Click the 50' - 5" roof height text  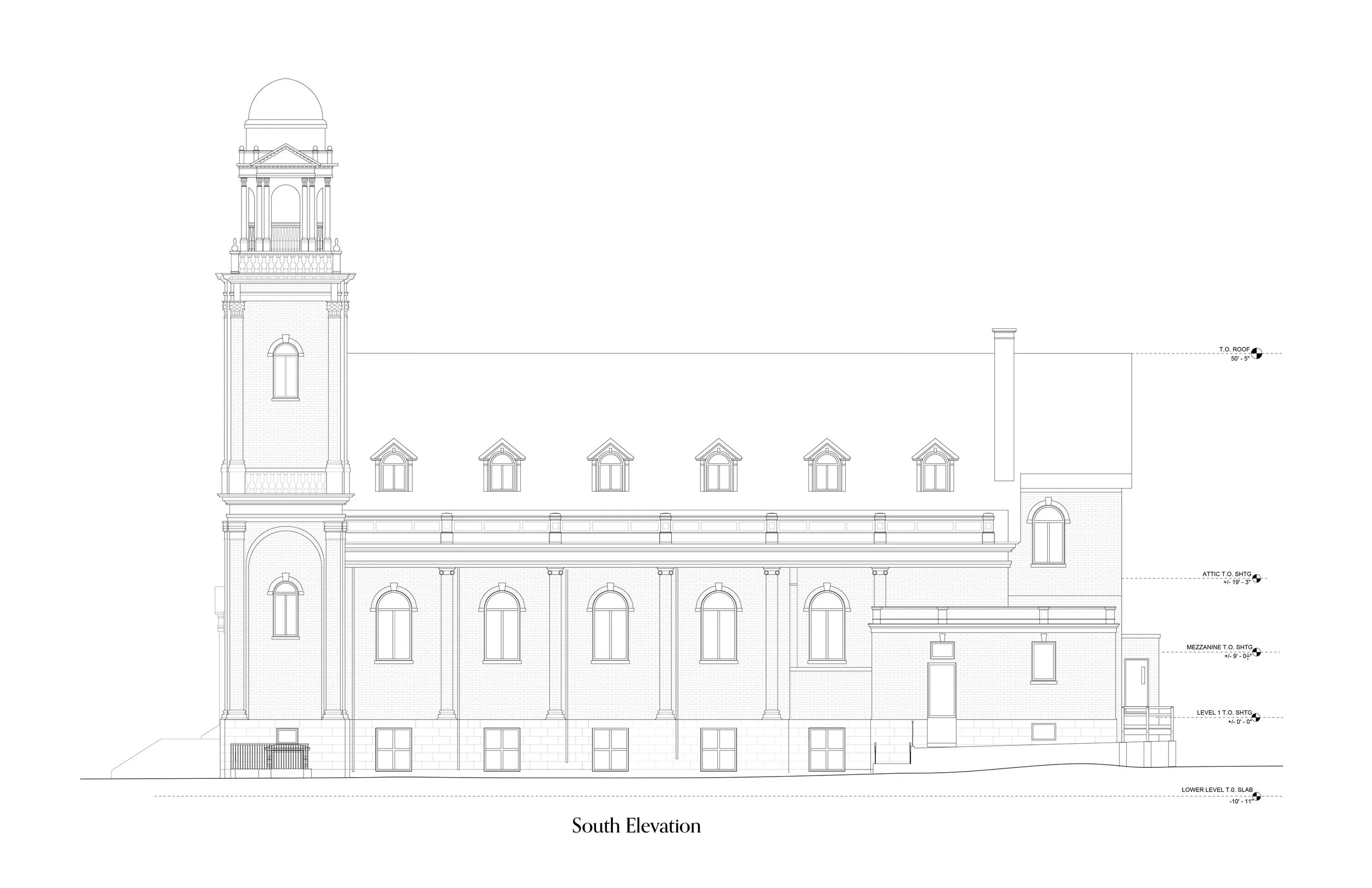pyautogui.click(x=1241, y=359)
